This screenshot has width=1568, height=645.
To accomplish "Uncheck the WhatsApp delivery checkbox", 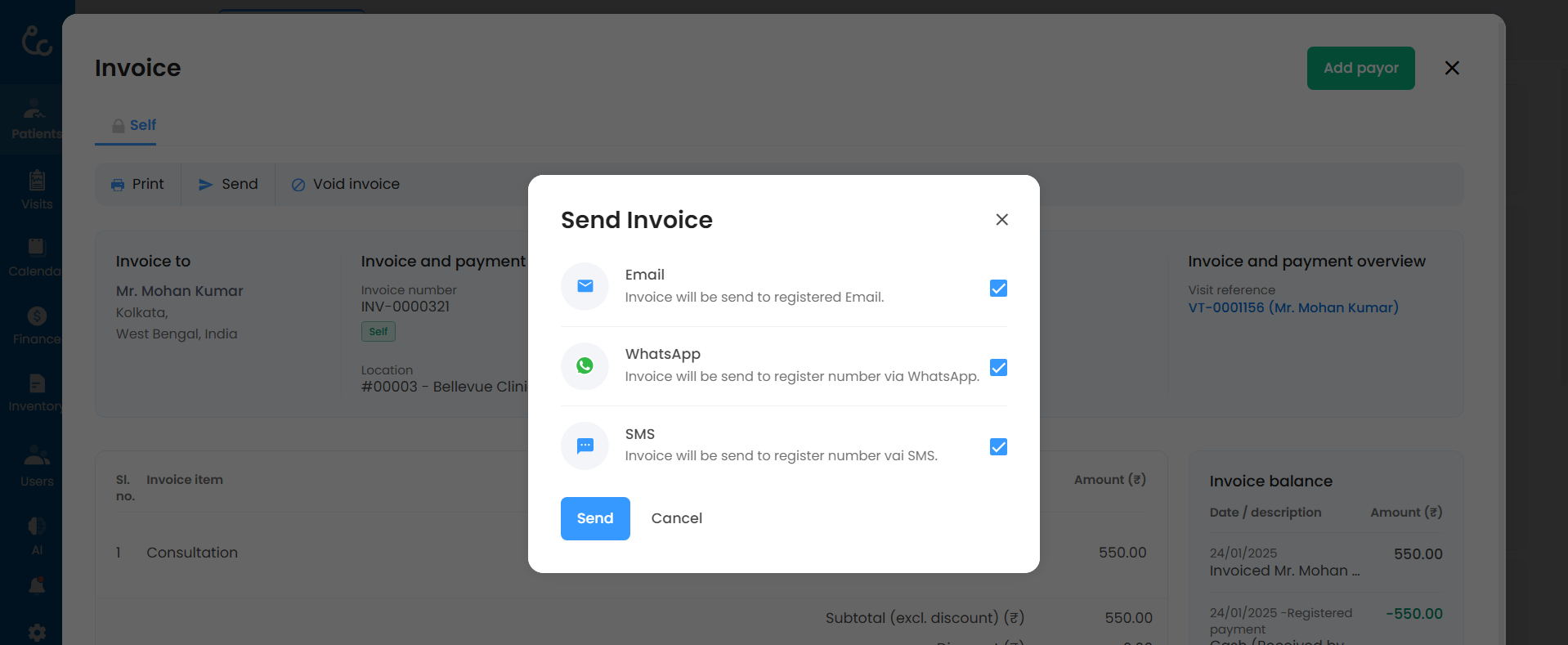I will [x=998, y=368].
